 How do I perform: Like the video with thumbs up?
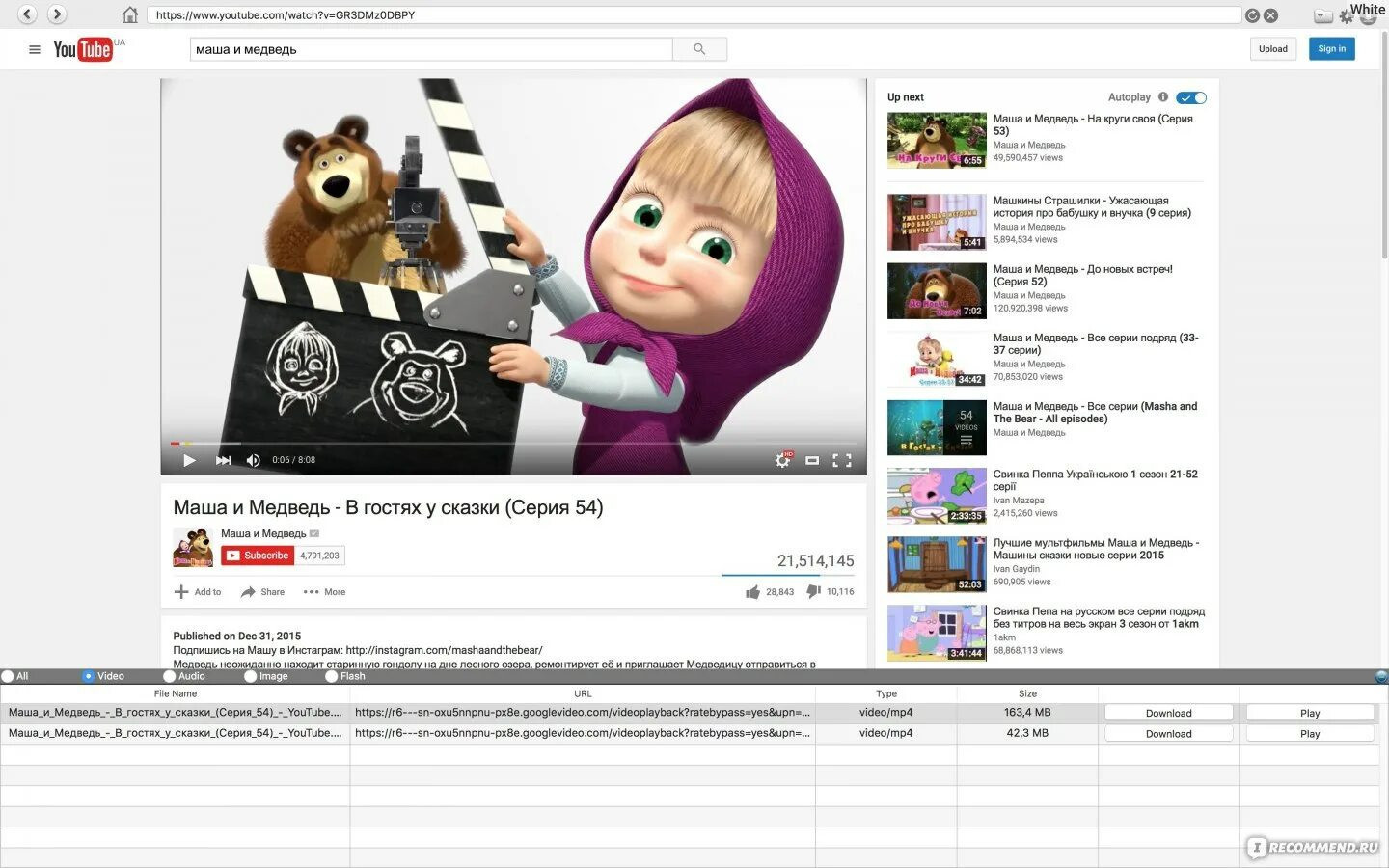click(x=753, y=592)
